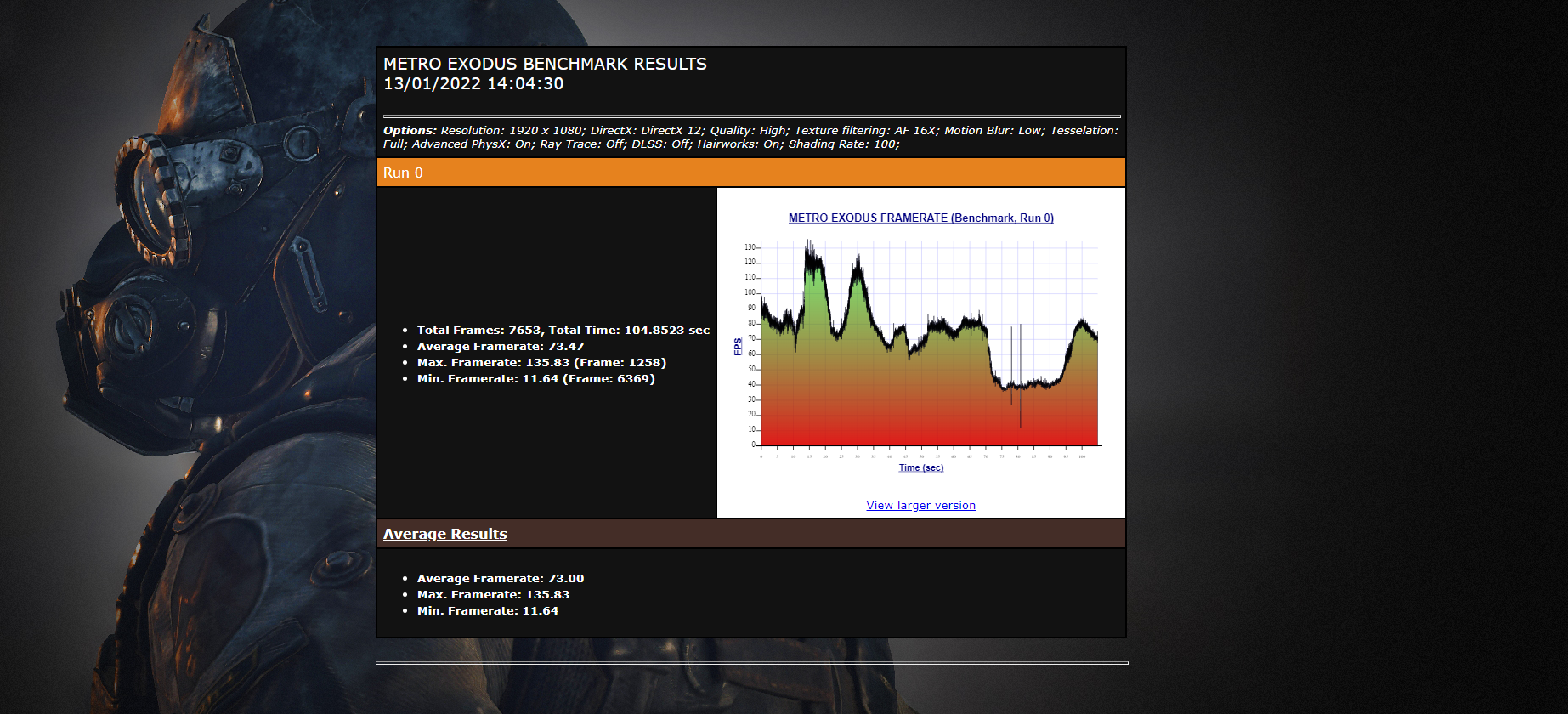Click Max. Framerate under Average Results

493,595
